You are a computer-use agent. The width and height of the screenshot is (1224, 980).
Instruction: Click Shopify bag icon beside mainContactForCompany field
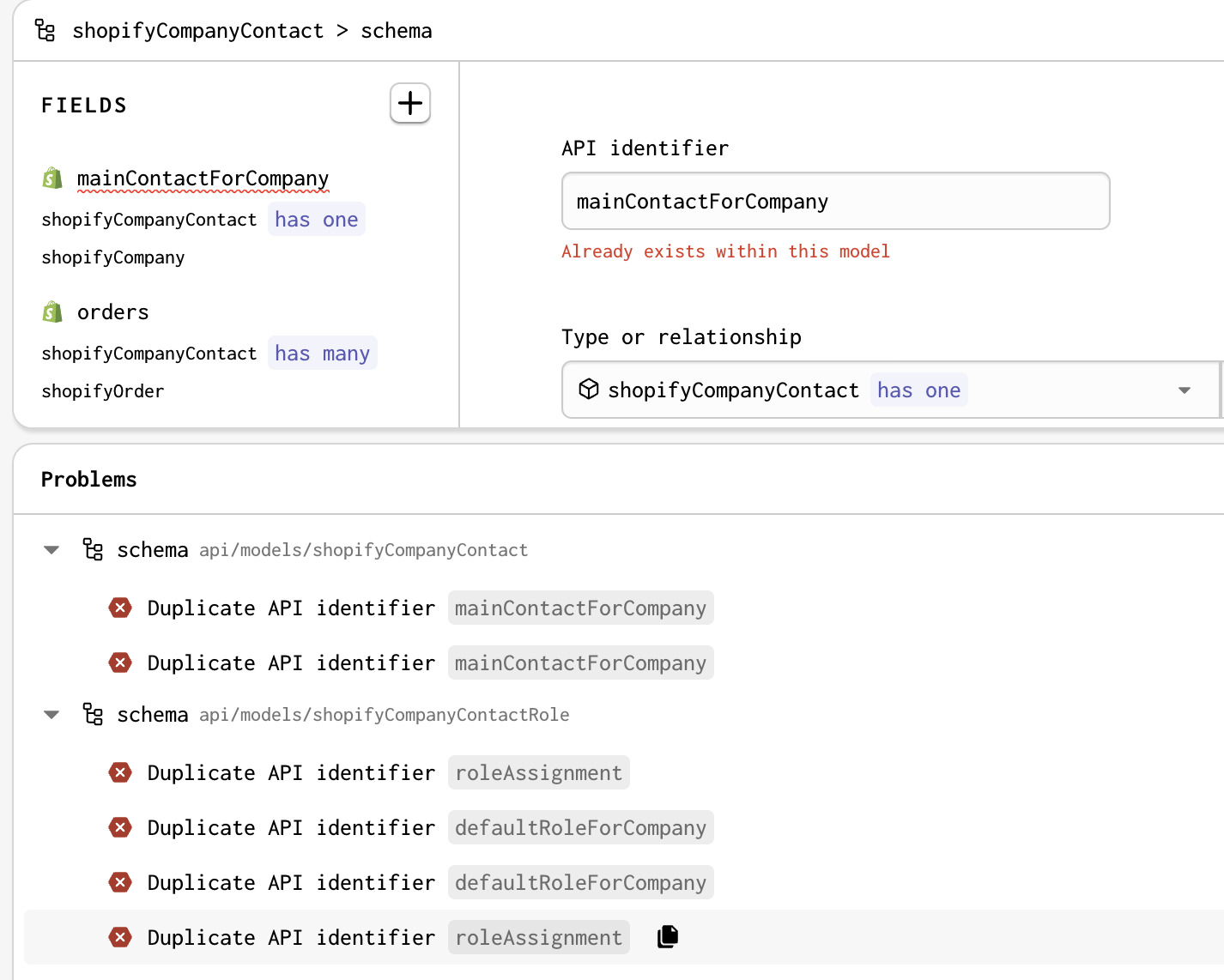(53, 178)
